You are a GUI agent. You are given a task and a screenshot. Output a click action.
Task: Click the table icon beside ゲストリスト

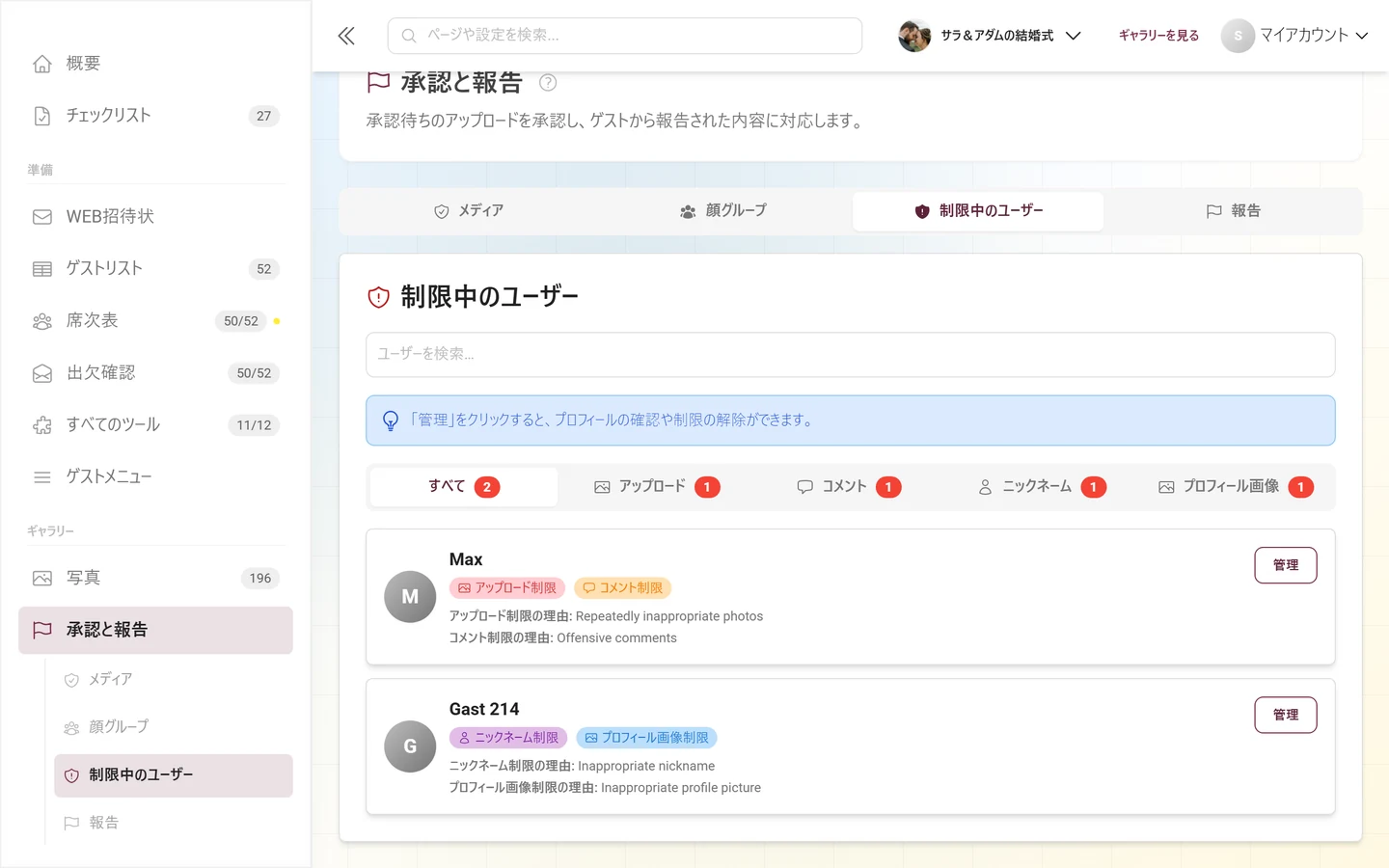pyautogui.click(x=42, y=269)
